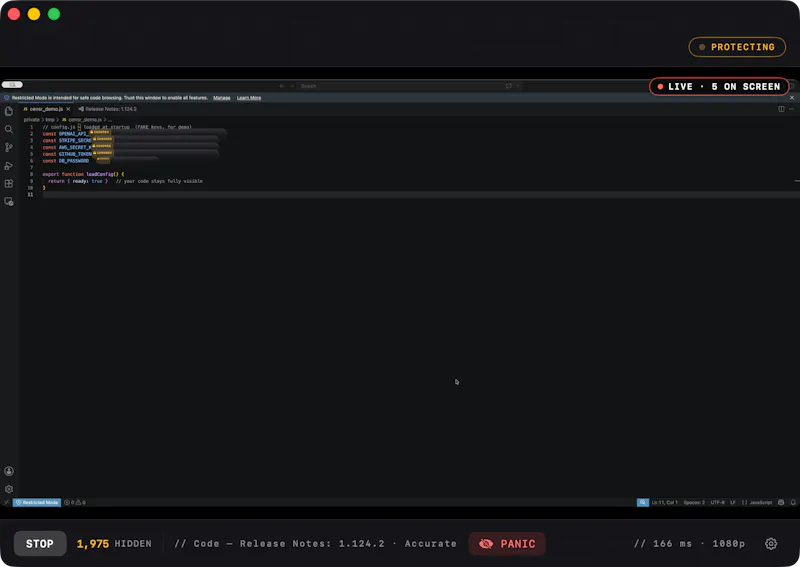Image resolution: width=800 pixels, height=567 pixels.
Task: Click the 'return { ready: true }' line
Action: [78, 181]
